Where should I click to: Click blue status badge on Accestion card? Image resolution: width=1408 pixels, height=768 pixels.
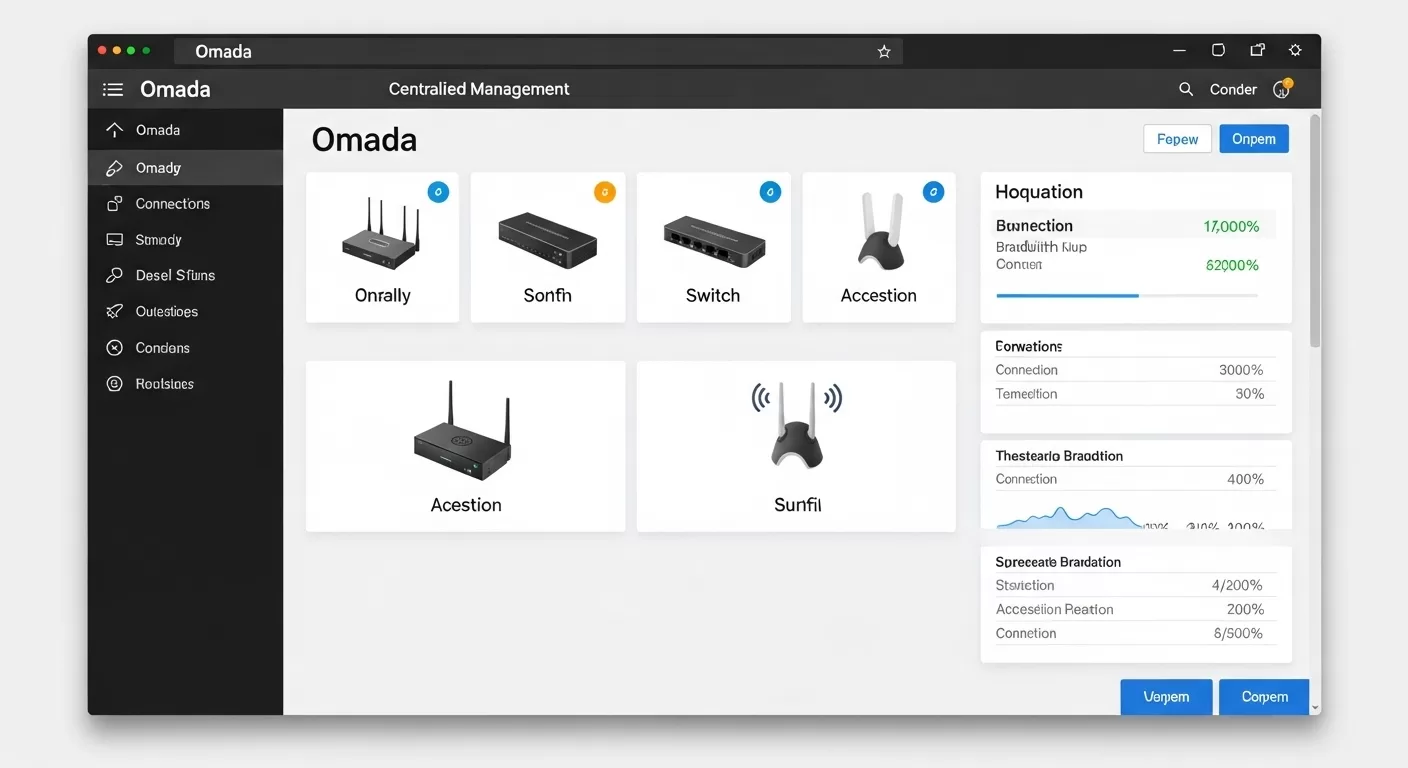pyautogui.click(x=933, y=192)
